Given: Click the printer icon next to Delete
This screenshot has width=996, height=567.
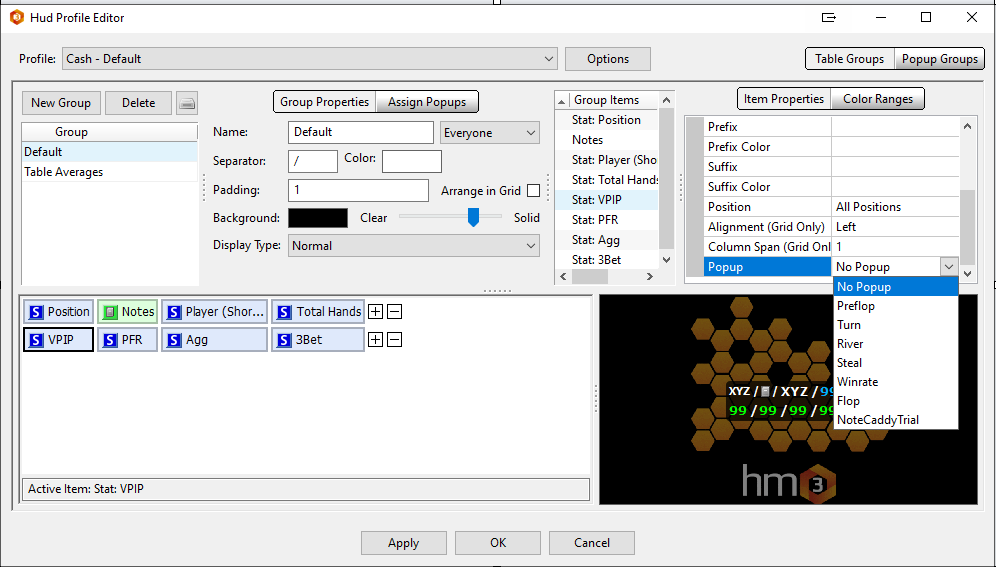Looking at the screenshot, I should (187, 103).
